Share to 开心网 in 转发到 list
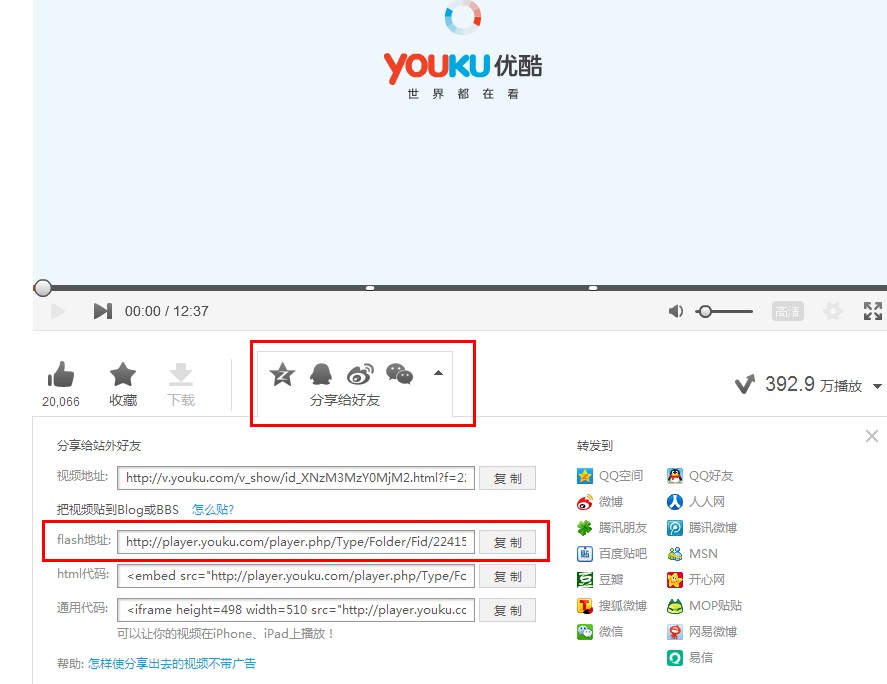This screenshot has width=887, height=684. pyautogui.click(x=696, y=579)
